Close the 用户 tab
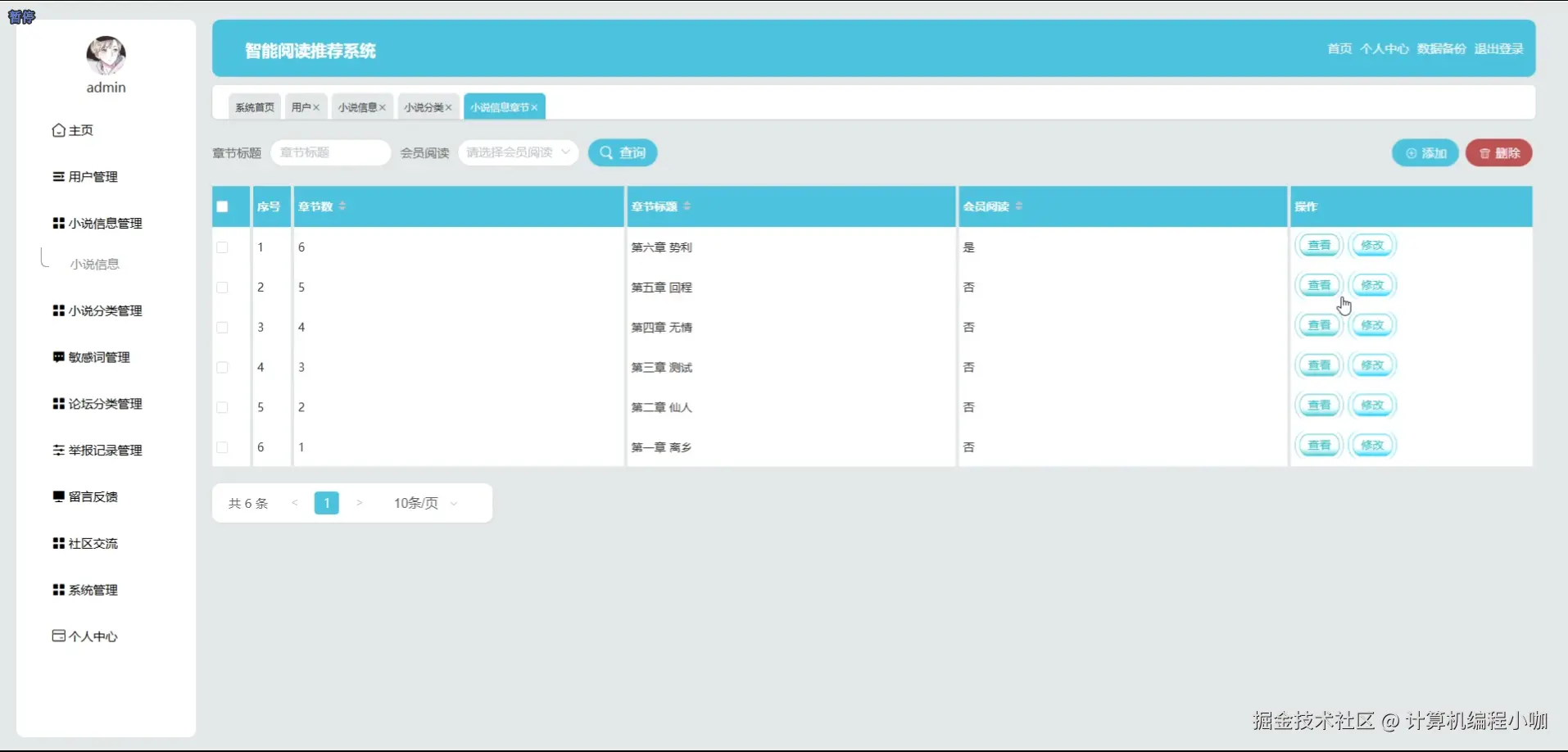Image resolution: width=1568 pixels, height=752 pixels. click(316, 107)
